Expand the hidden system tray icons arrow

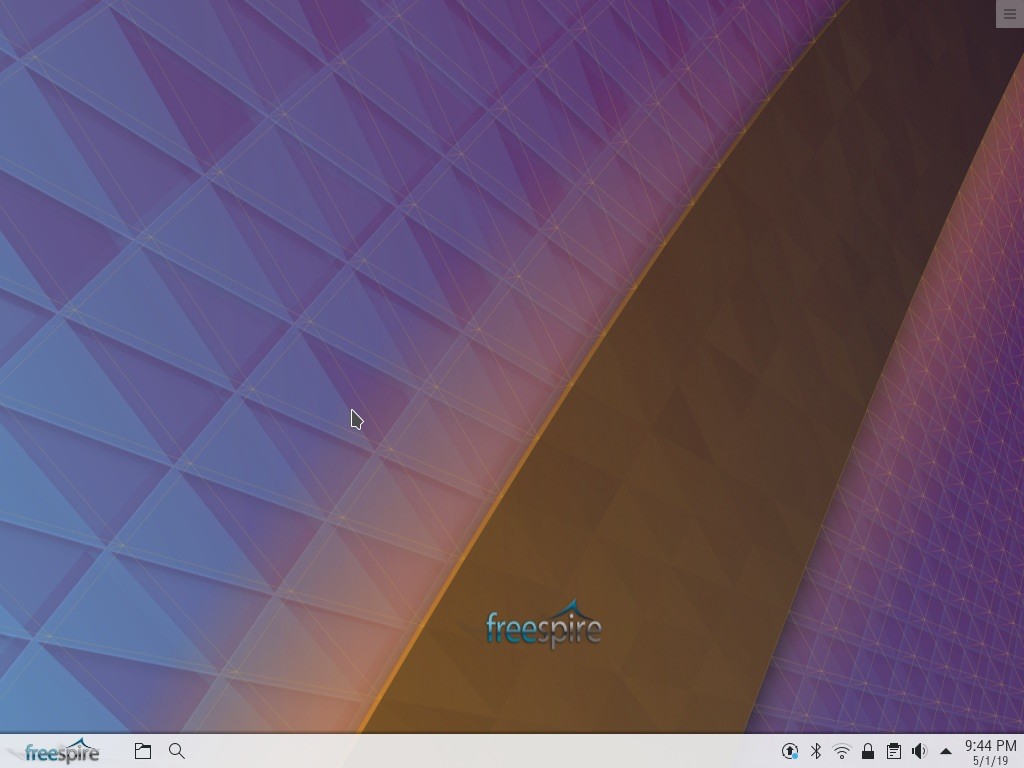click(945, 750)
